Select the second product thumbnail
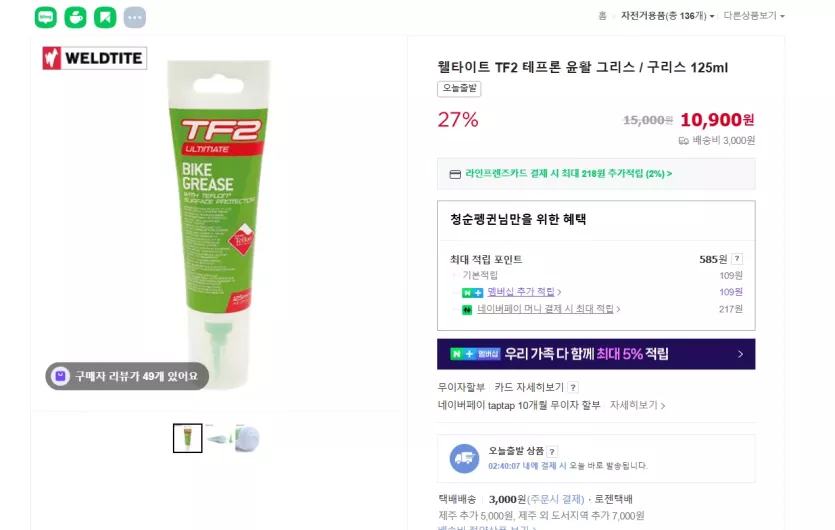835x530 pixels. point(218,438)
